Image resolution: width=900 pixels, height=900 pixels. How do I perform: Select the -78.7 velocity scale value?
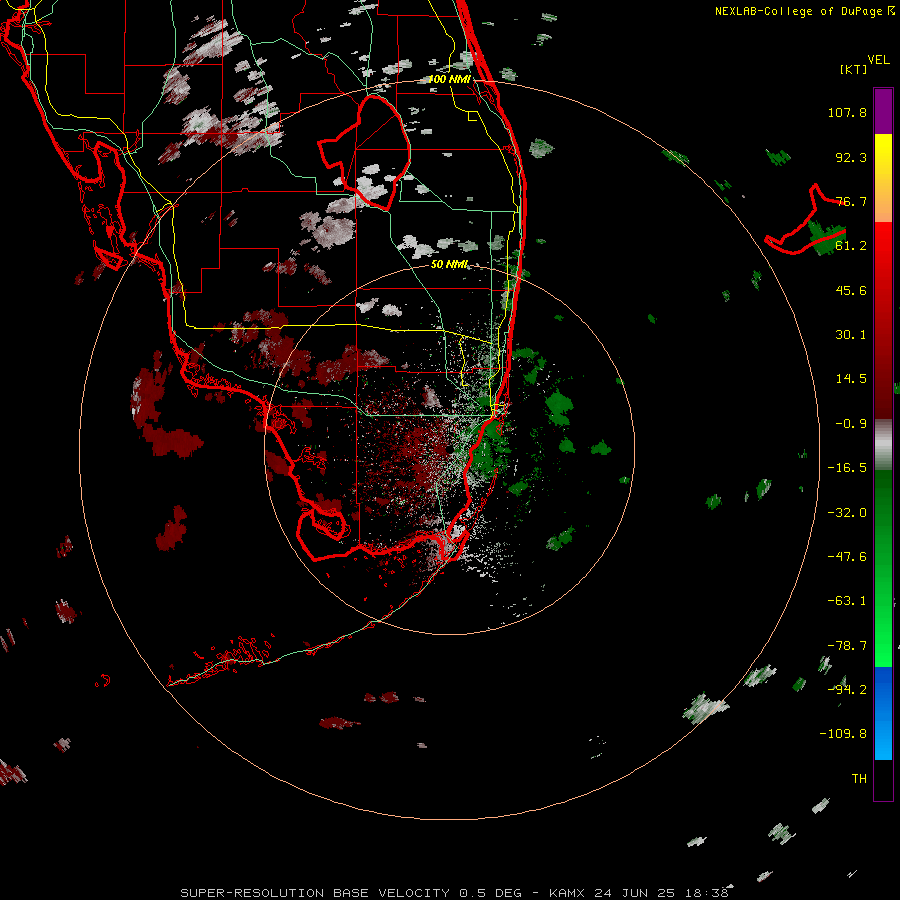pos(847,646)
